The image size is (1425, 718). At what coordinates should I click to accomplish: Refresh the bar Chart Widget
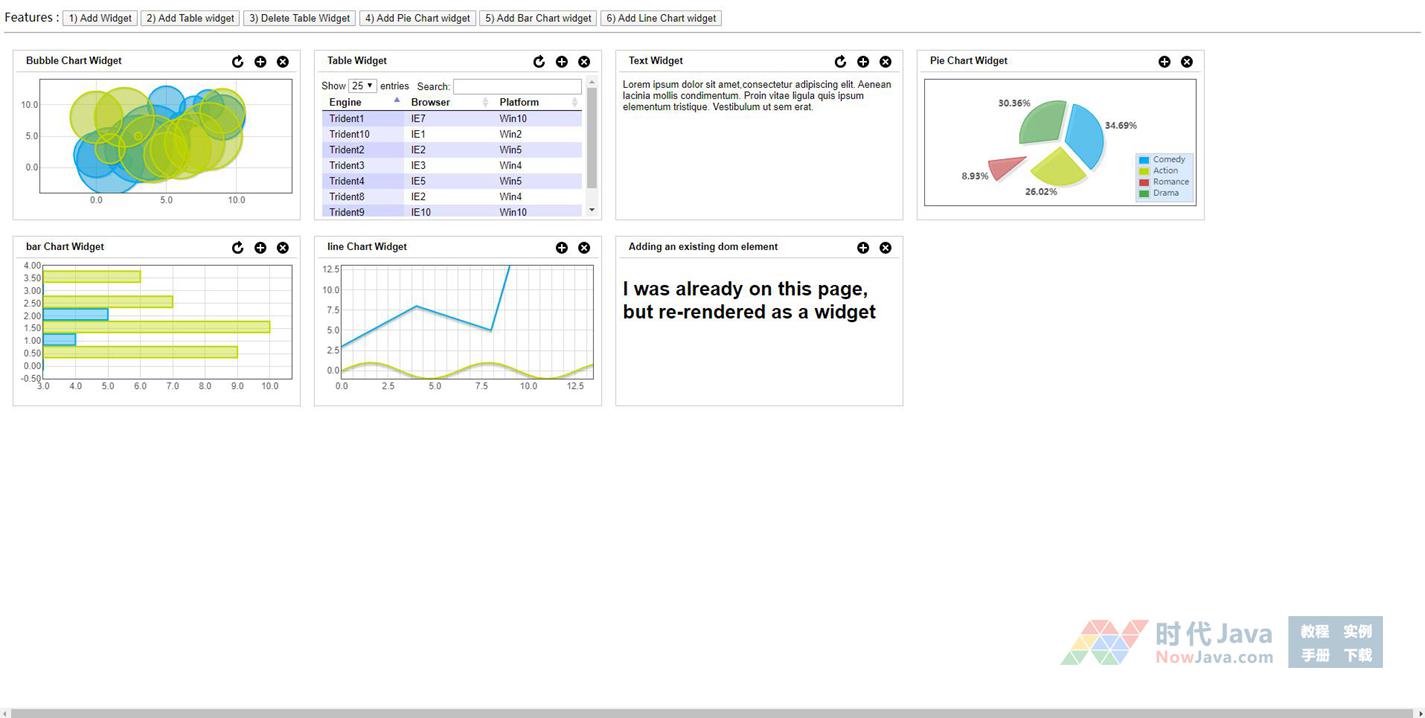click(238, 248)
